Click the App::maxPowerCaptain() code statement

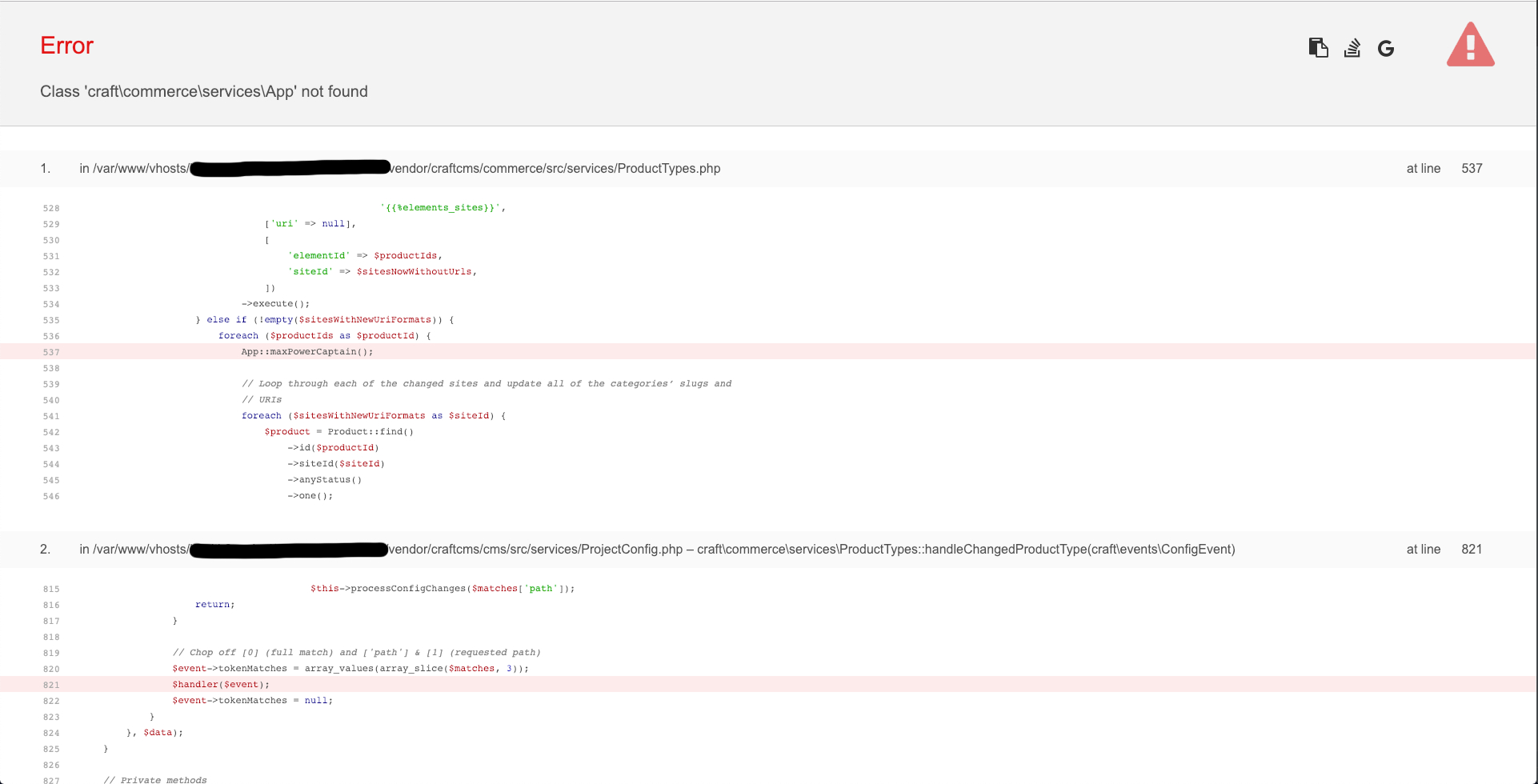[306, 351]
